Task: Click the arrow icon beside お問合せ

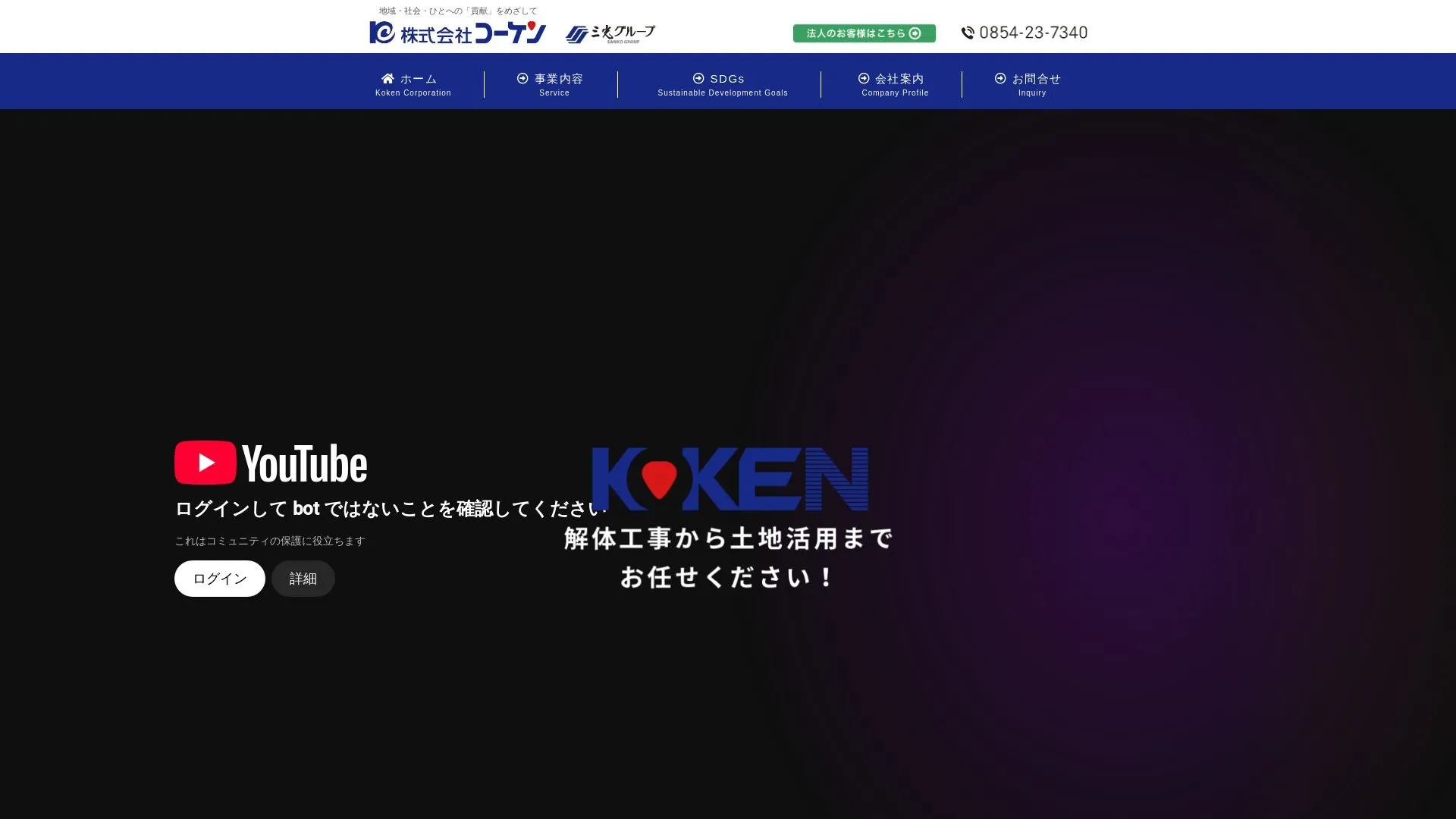Action: tap(1000, 78)
